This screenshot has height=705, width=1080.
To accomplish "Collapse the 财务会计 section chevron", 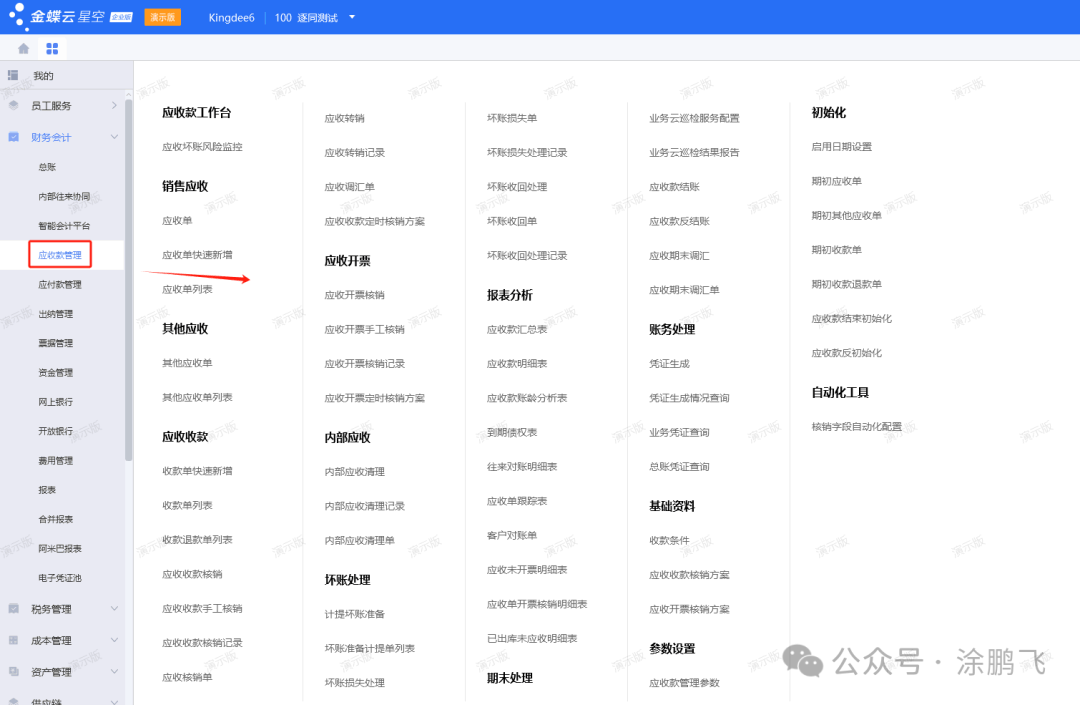I will [114, 137].
